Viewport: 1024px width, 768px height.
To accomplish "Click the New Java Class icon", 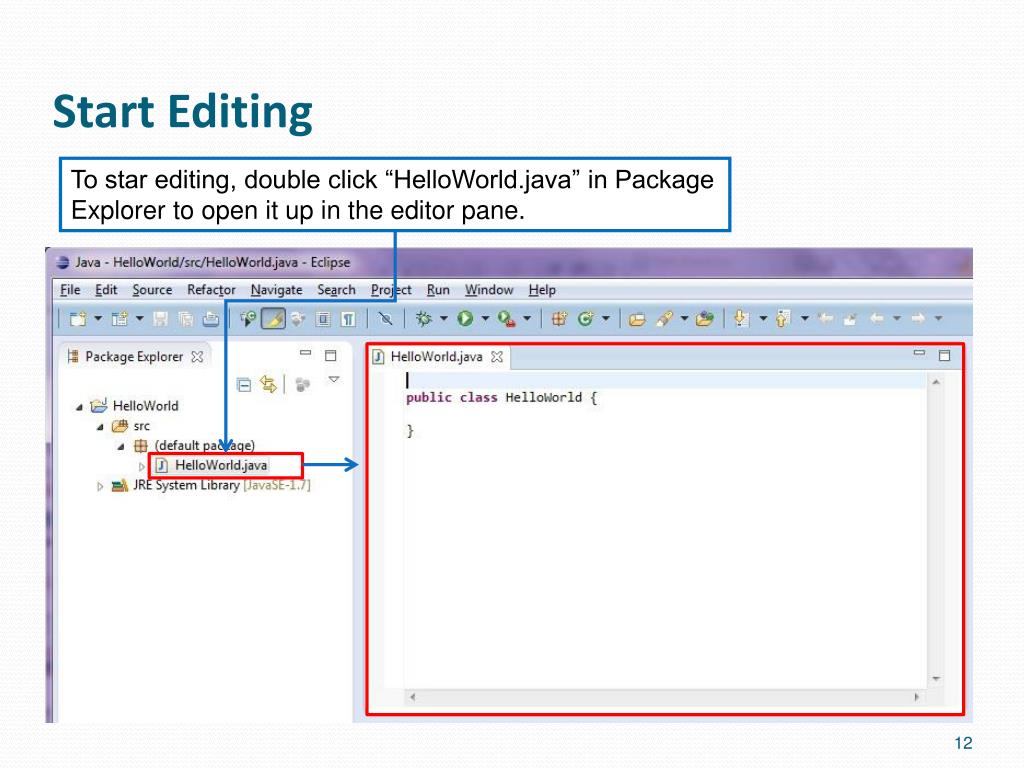I will click(586, 319).
